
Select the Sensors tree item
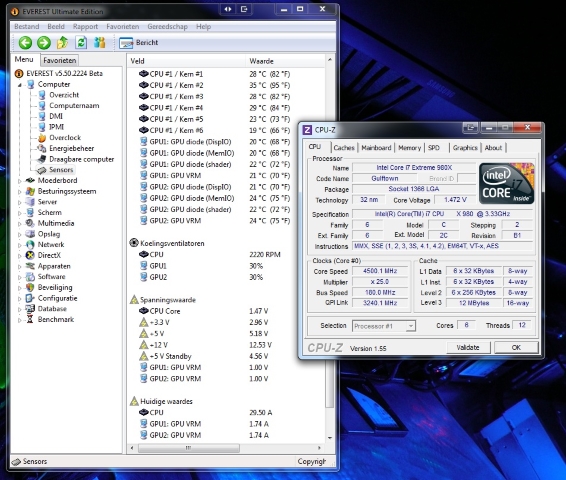click(x=61, y=170)
